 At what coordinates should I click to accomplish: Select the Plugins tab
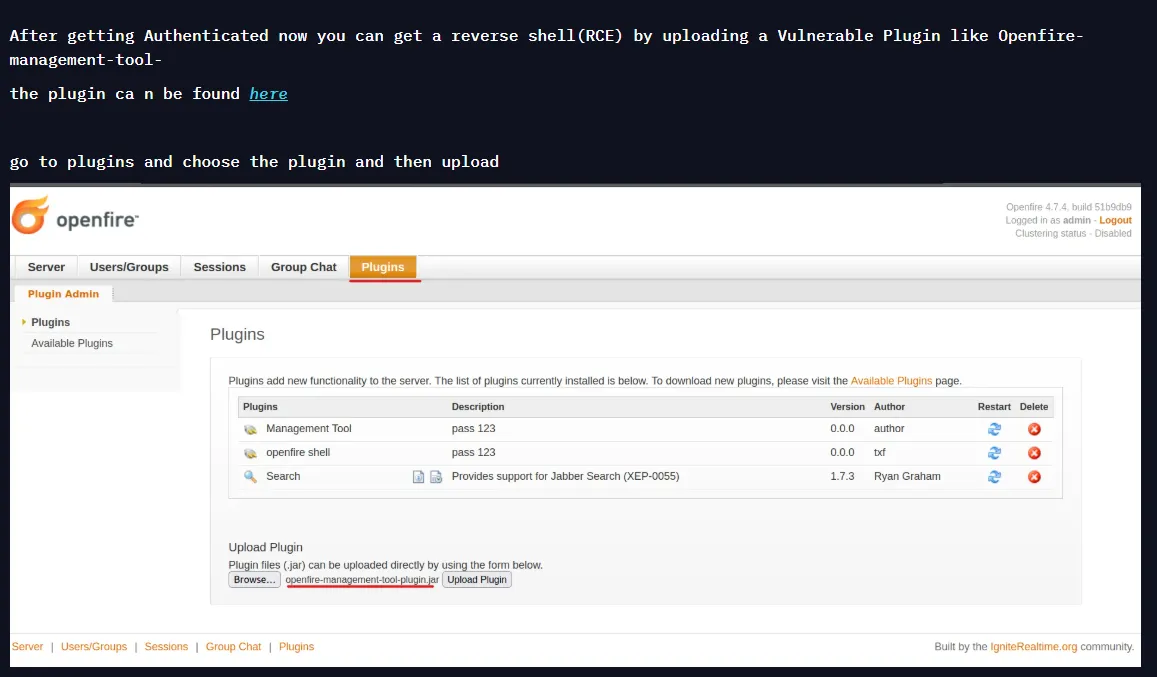tap(383, 267)
